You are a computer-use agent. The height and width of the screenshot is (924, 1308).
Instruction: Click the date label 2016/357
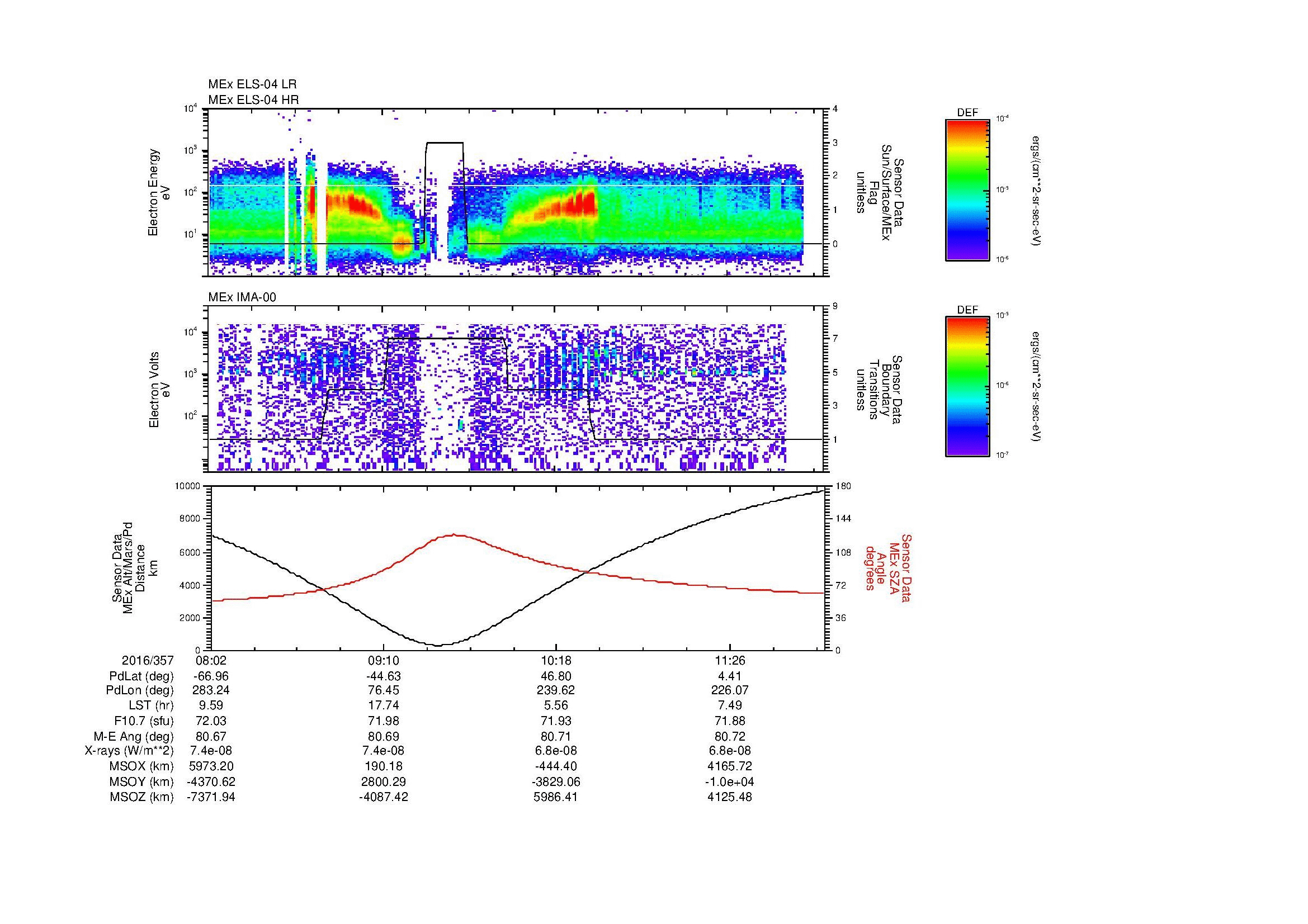pos(148,661)
